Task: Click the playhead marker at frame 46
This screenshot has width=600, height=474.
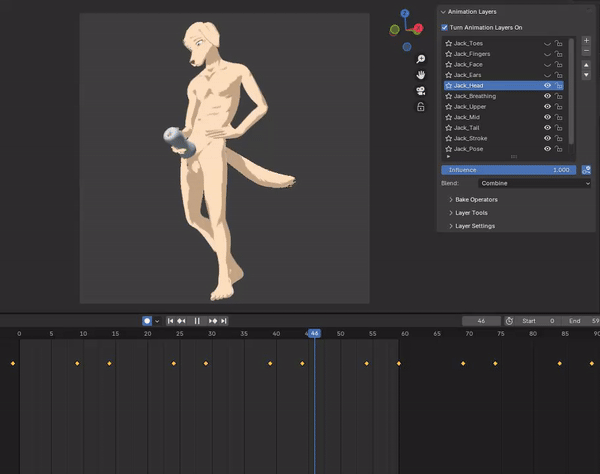Action: click(314, 333)
